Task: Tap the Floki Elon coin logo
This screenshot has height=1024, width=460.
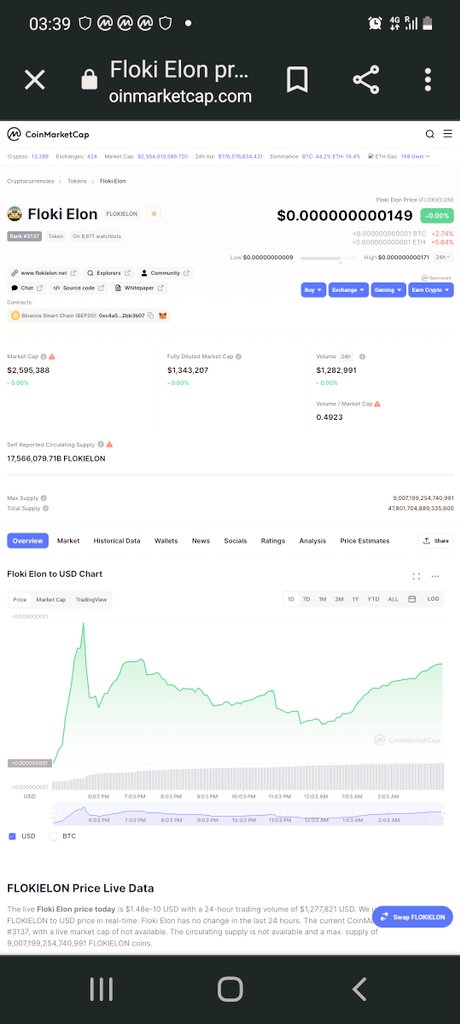Action: tap(14, 214)
